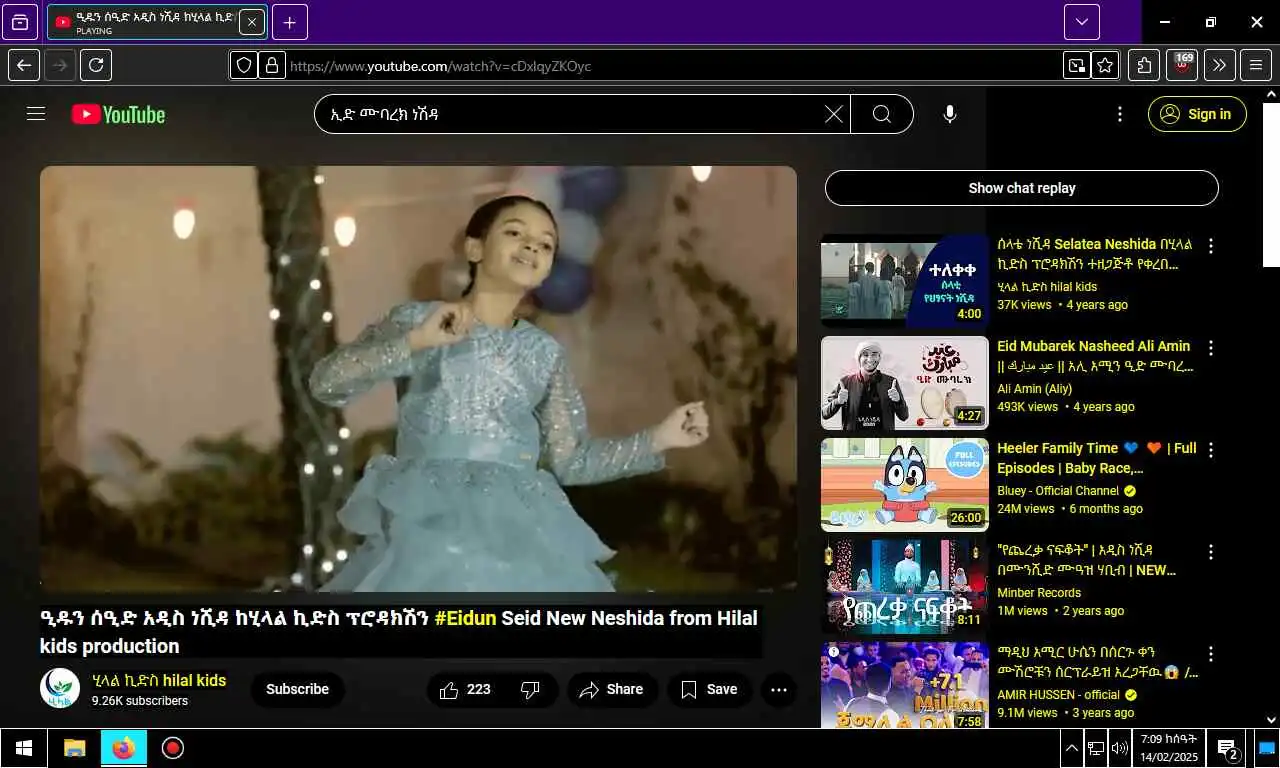The height and width of the screenshot is (768, 1280).
Task: Open more actions under video
Action: [778, 689]
